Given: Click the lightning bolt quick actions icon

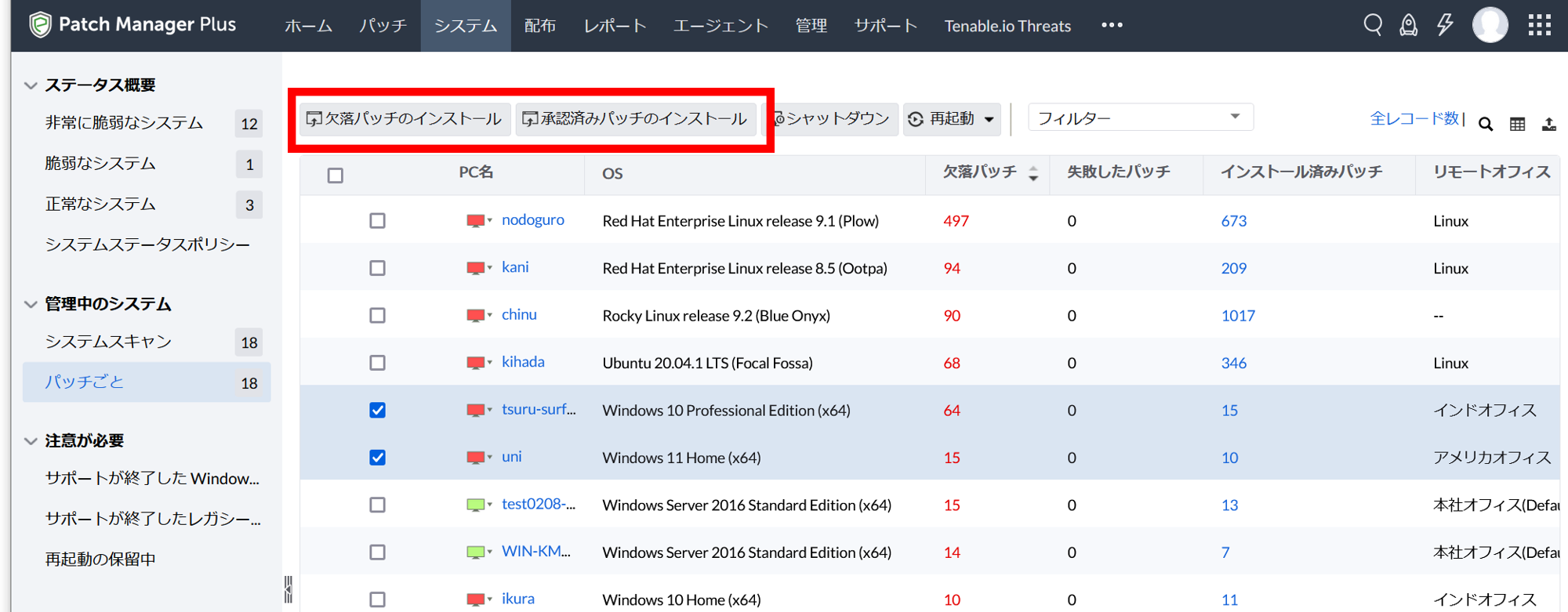Looking at the screenshot, I should pyautogui.click(x=1445, y=25).
